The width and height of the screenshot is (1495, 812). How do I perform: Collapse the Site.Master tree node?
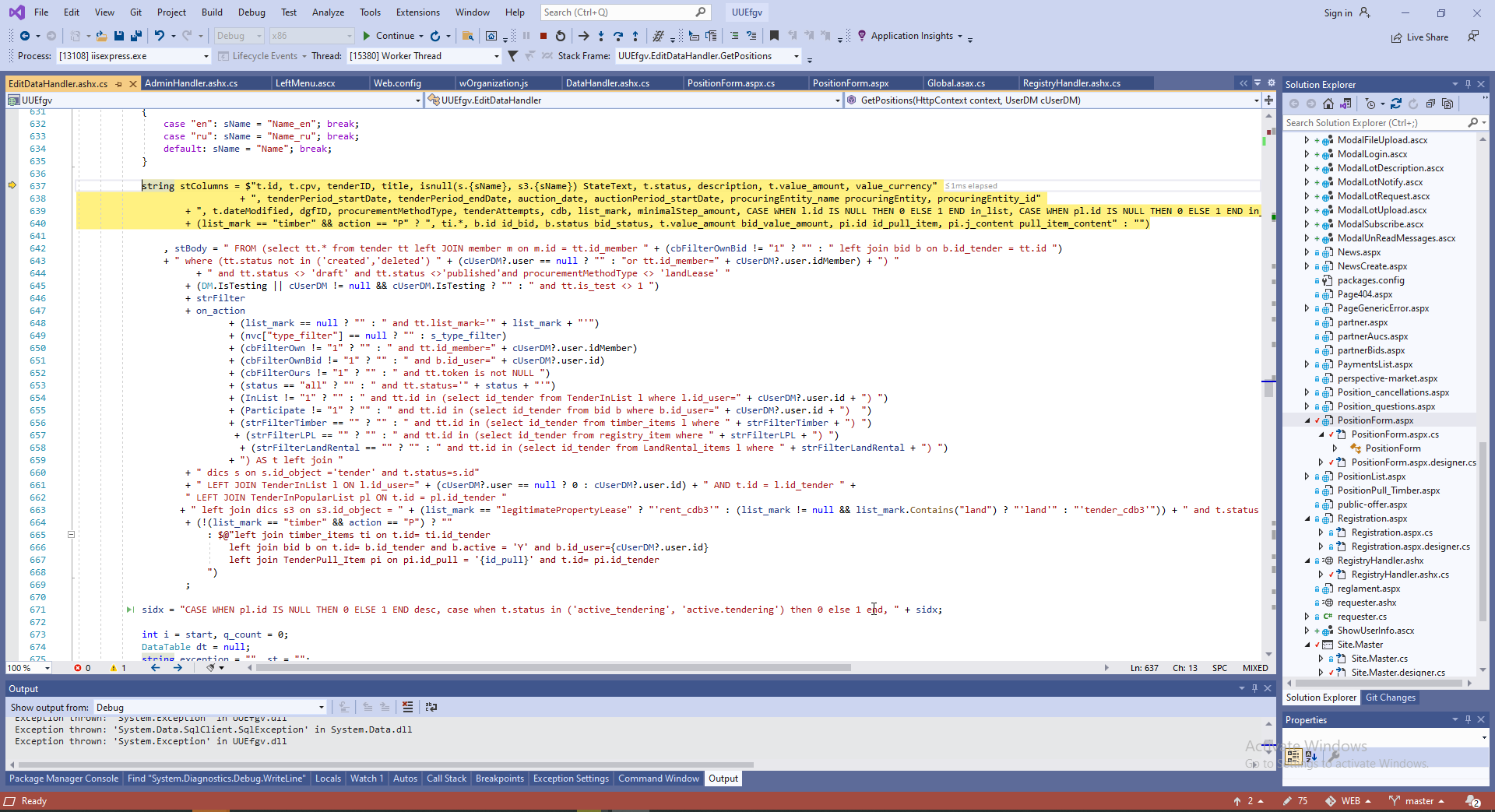1307,645
